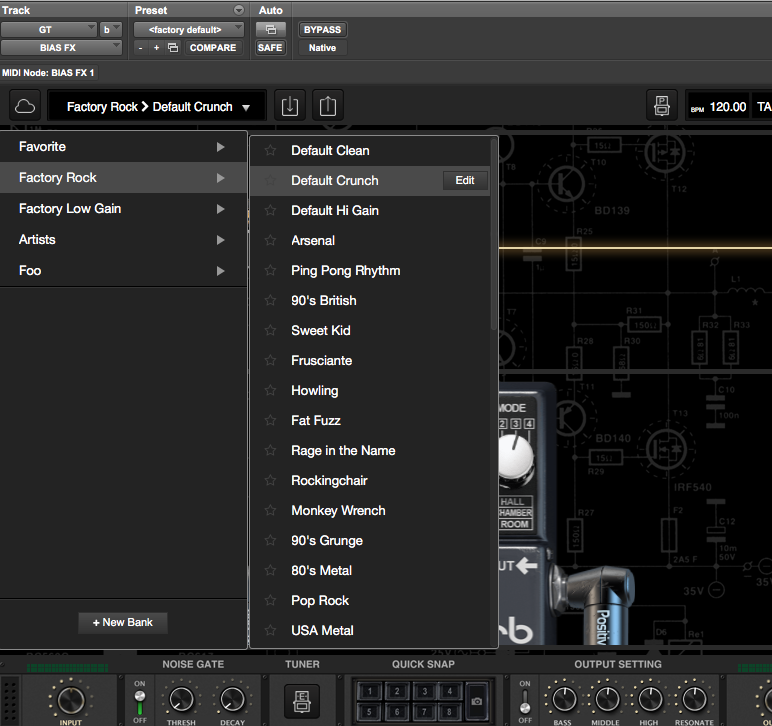The width and height of the screenshot is (772, 726).
Task: Select the Factory Rock bank
Action: (123, 178)
